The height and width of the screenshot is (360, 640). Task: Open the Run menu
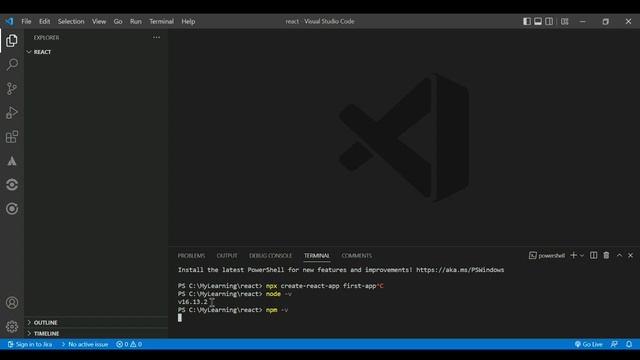136,21
